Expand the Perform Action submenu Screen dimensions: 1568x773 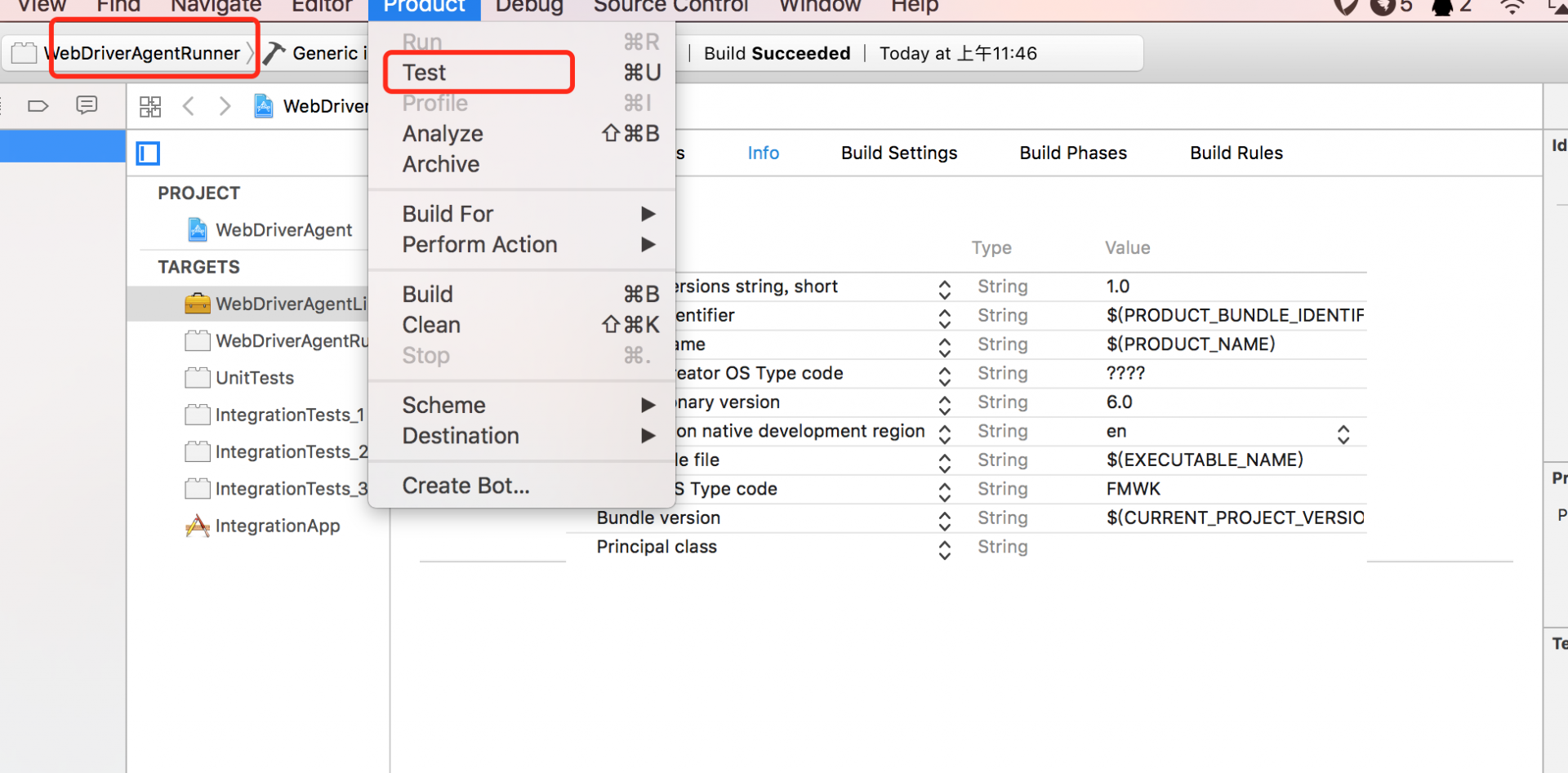pyautogui.click(x=522, y=245)
